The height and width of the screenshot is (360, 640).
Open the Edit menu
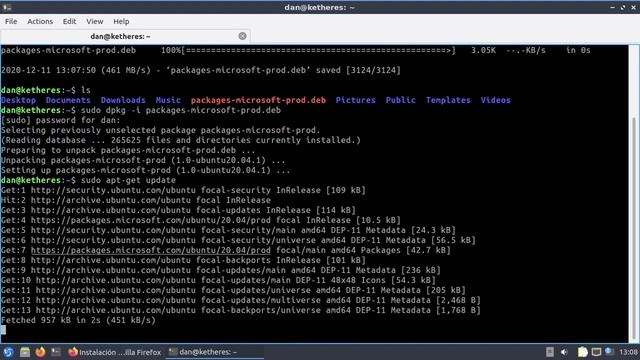(69, 21)
